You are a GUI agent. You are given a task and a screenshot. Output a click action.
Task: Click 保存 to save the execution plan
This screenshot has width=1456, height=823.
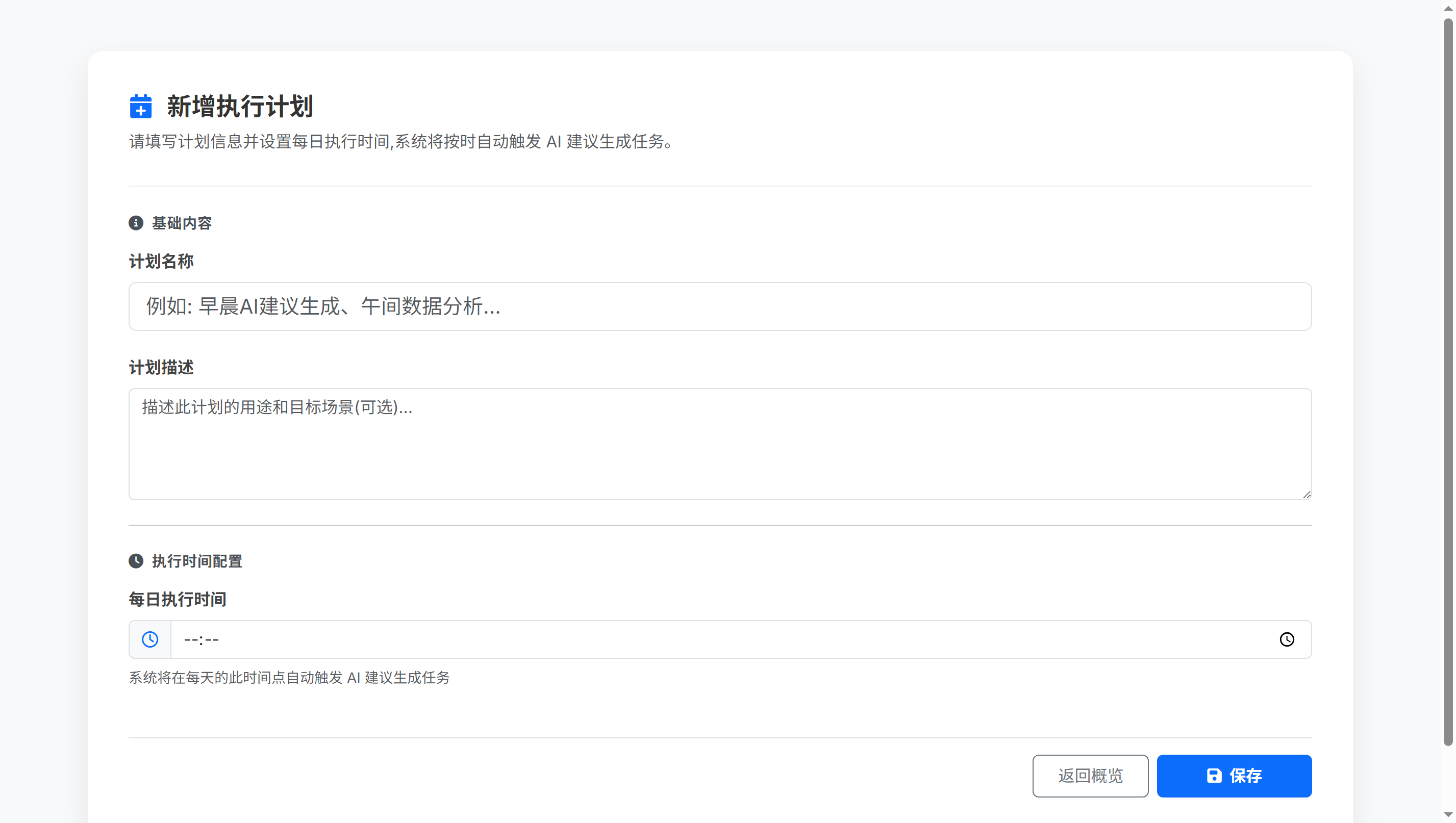pos(1235,776)
